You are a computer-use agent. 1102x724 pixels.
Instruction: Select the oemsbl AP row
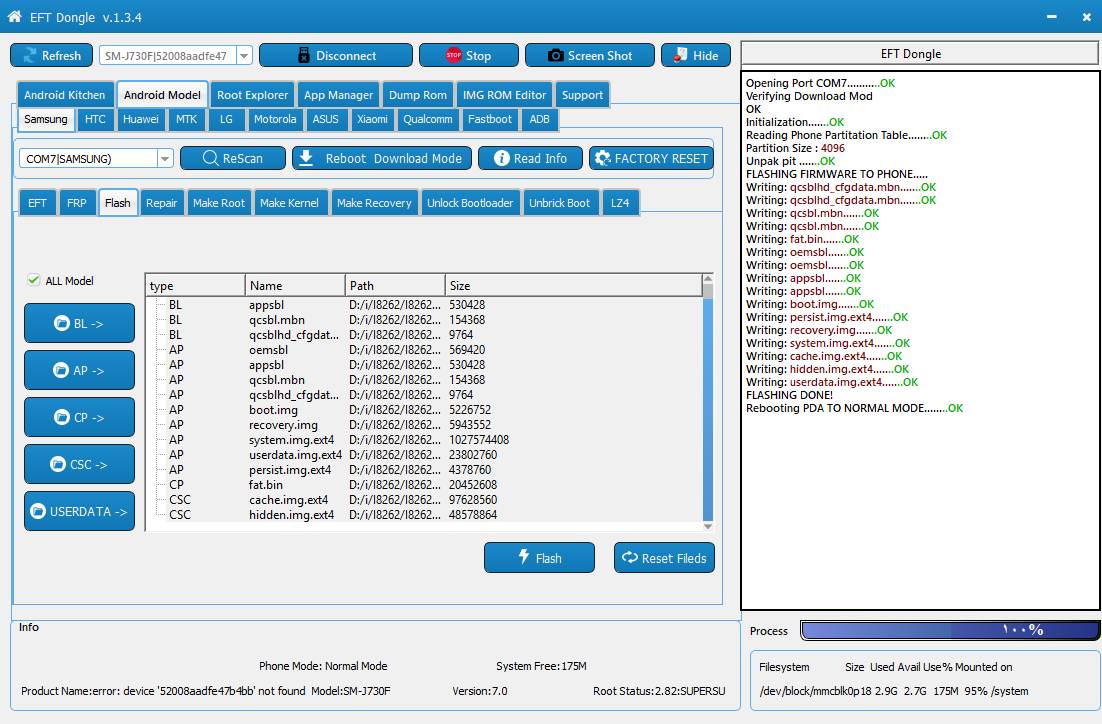pyautogui.click(x=424, y=350)
